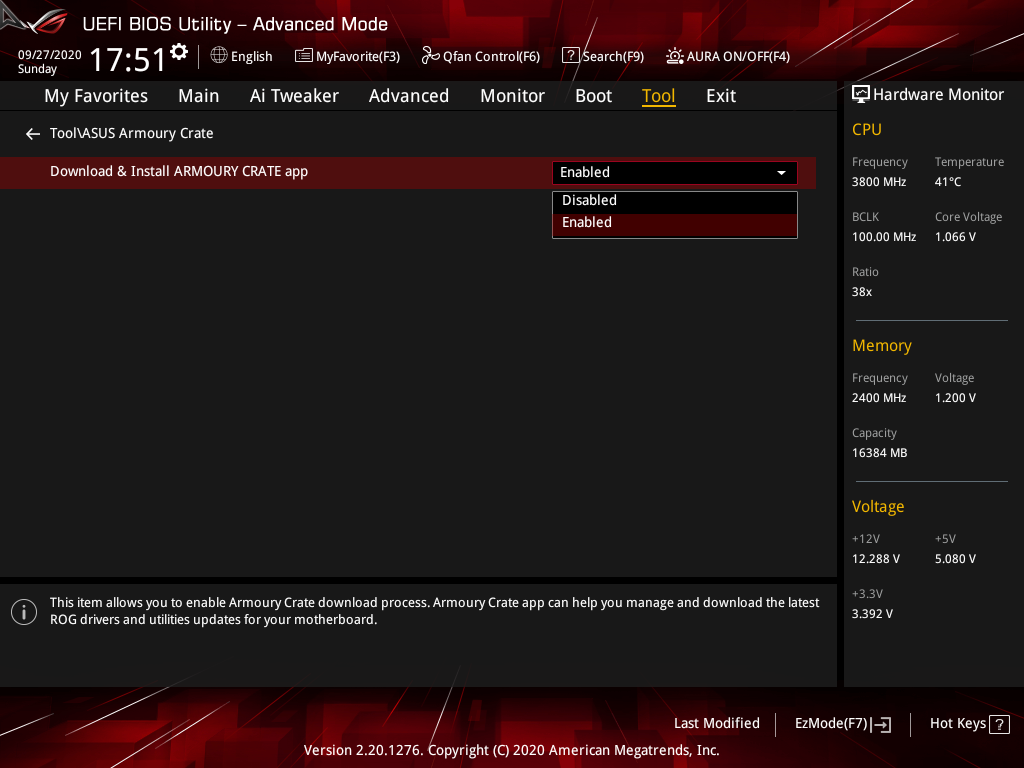1024x768 pixels.
Task: Click +3.3V value 3.392 V
Action: 872,614
